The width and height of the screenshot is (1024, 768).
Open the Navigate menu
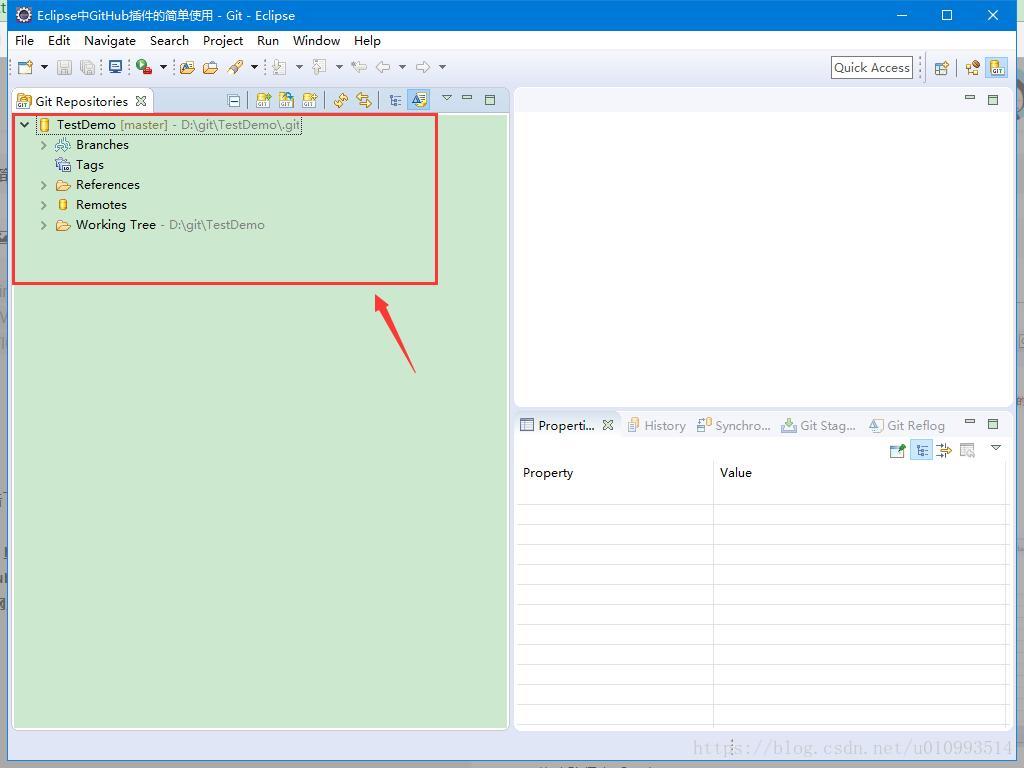[x=110, y=40]
